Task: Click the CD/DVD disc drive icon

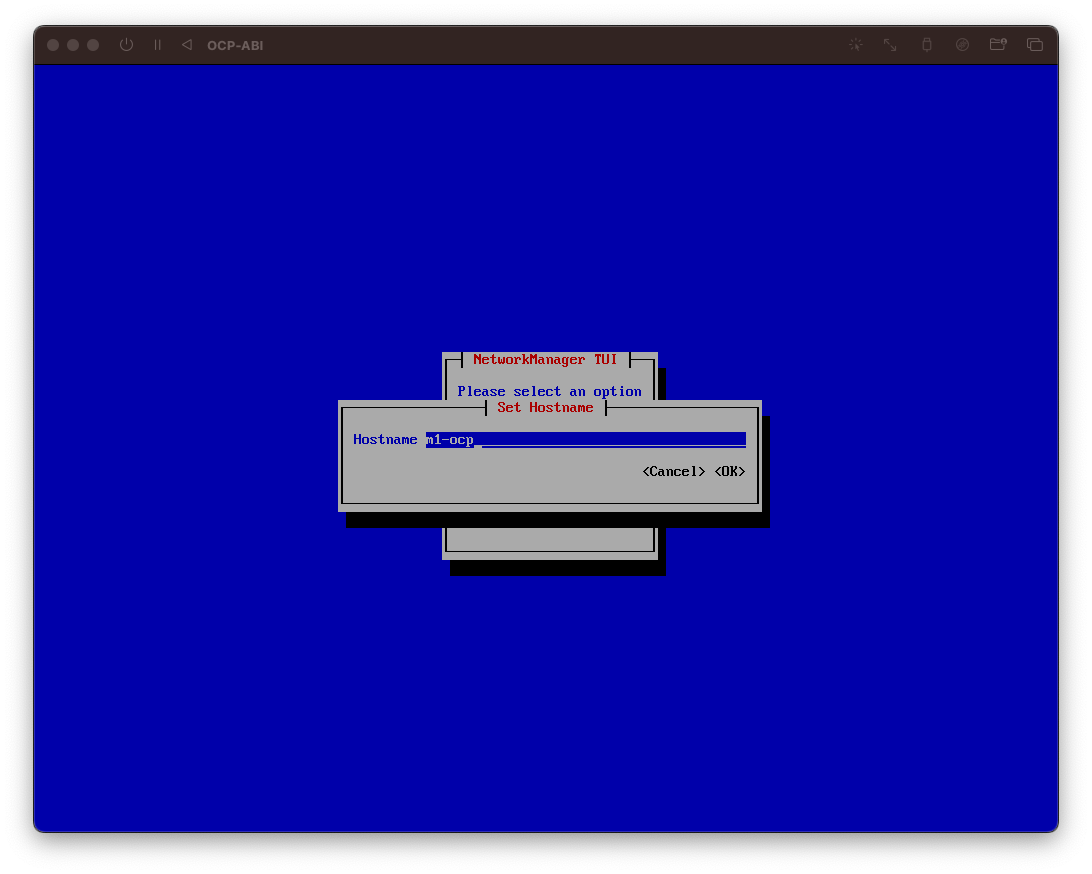Action: tap(962, 45)
